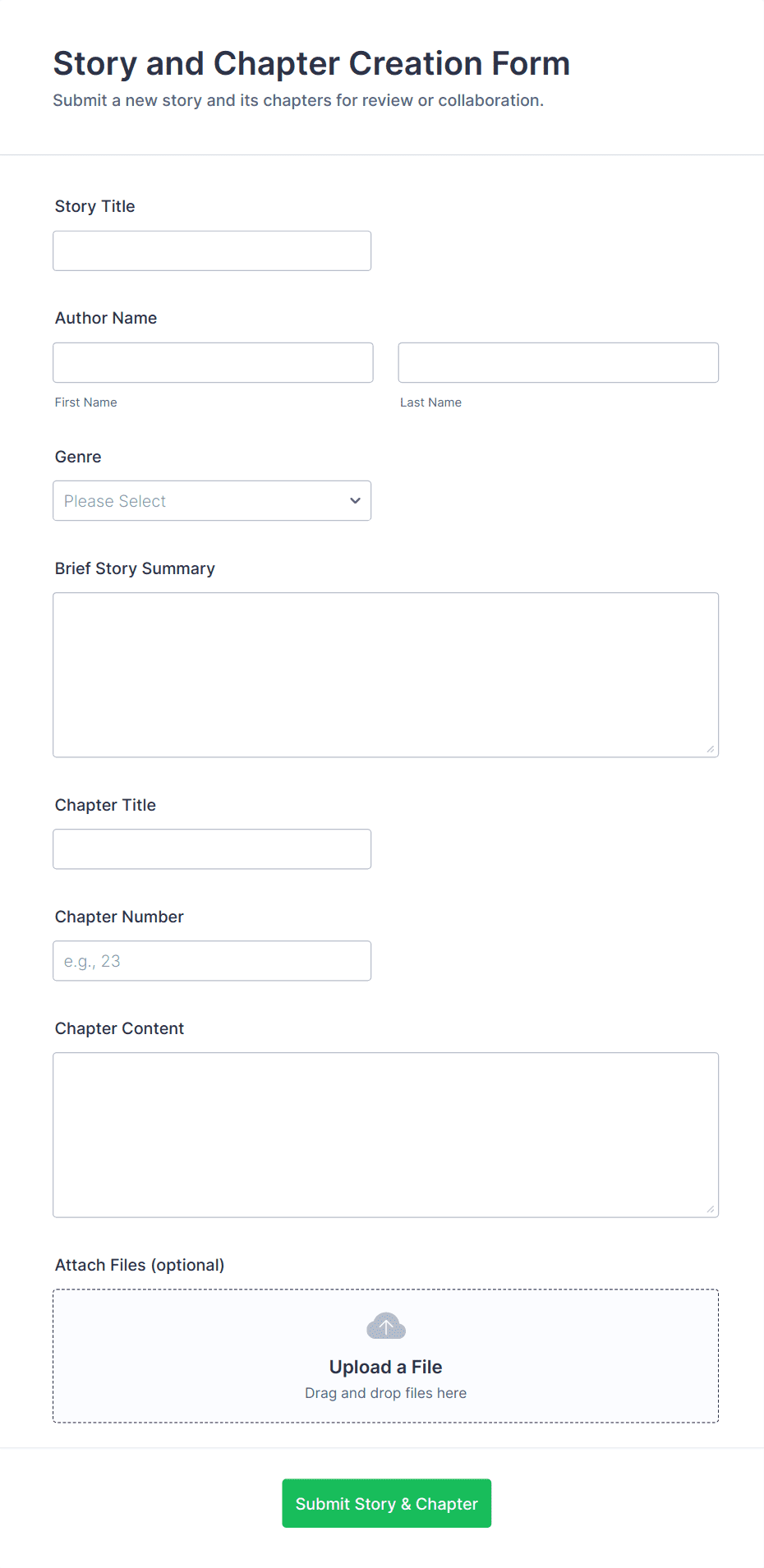The image size is (764, 1568).
Task: Focus the First Name input box
Action: tap(213, 362)
